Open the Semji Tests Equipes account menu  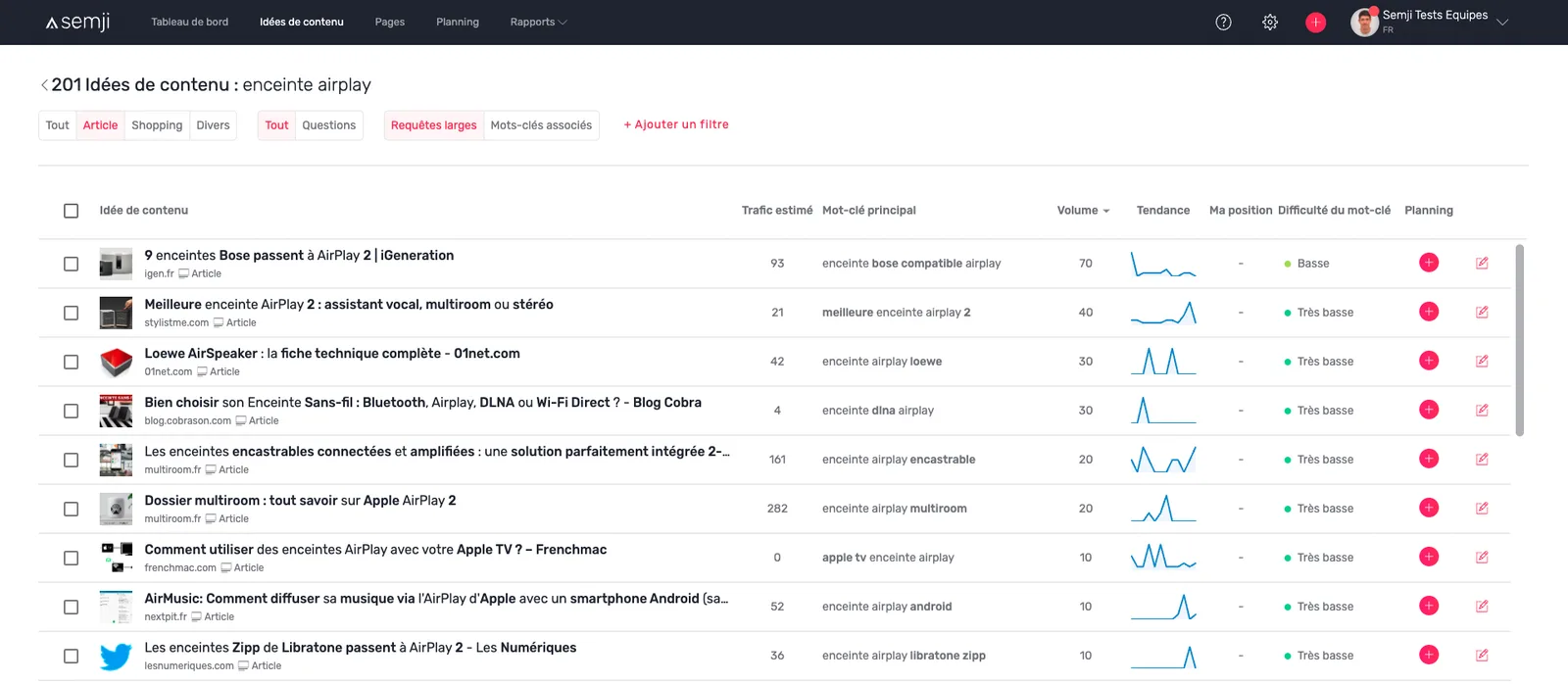pos(1431,22)
